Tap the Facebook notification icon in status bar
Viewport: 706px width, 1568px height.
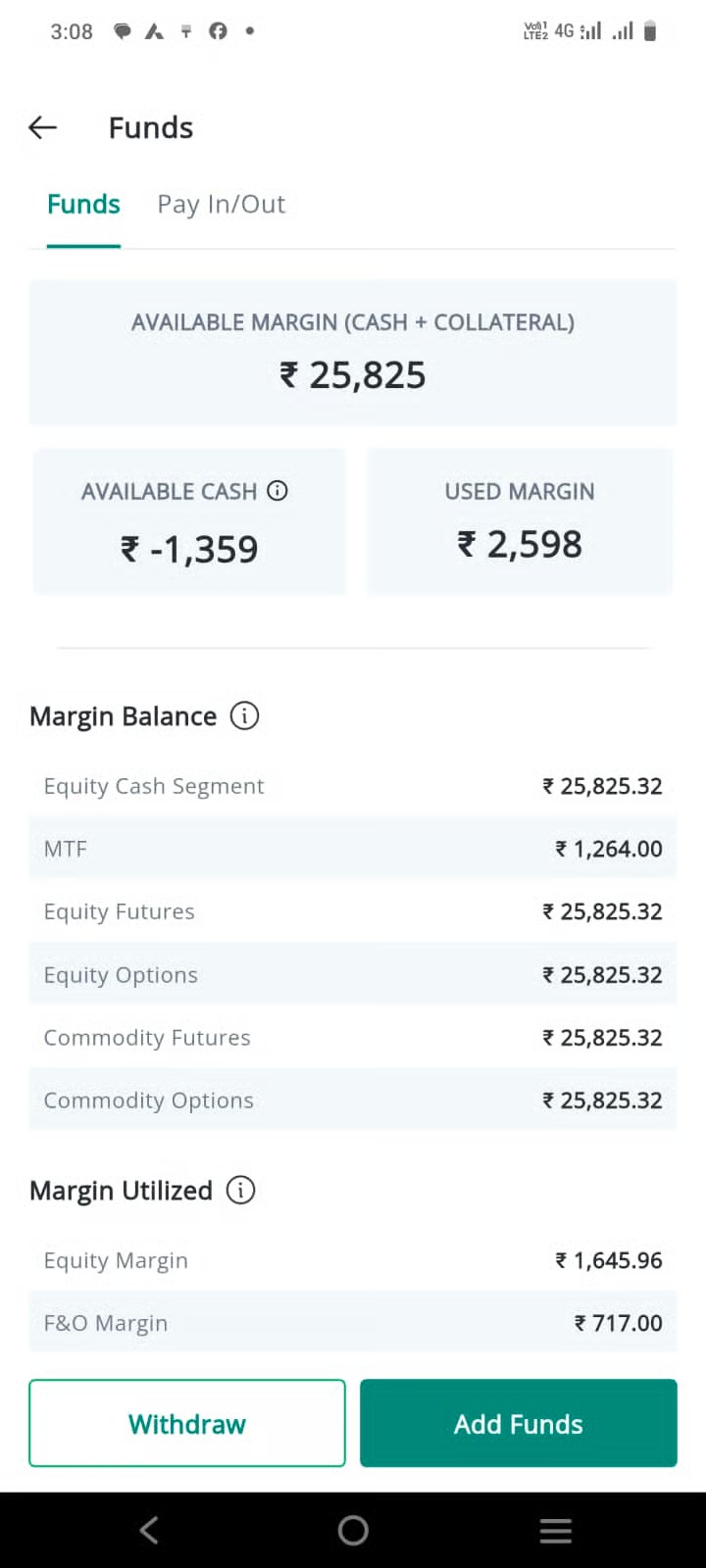pyautogui.click(x=218, y=31)
